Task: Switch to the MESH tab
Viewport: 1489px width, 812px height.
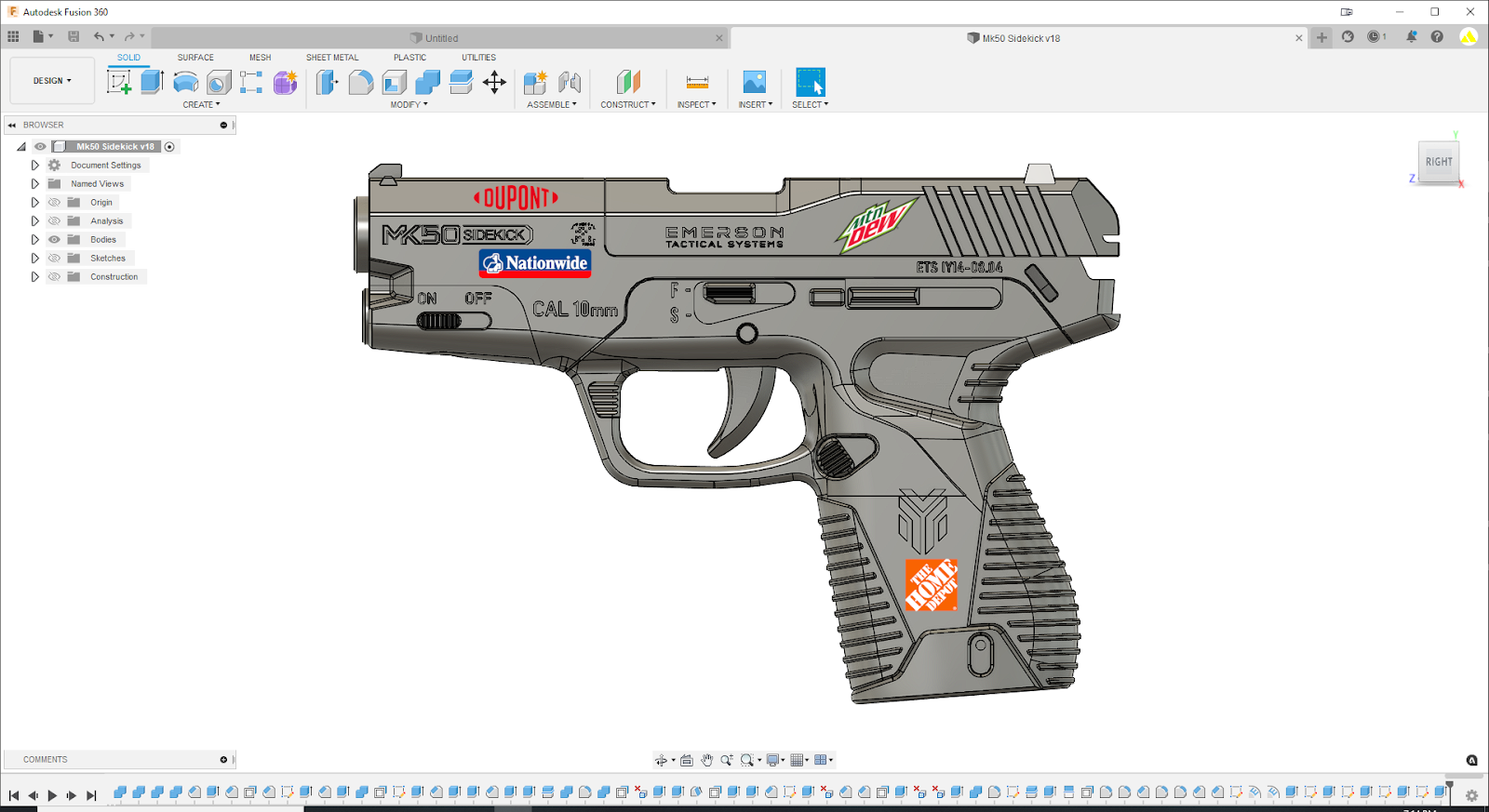Action: click(260, 58)
